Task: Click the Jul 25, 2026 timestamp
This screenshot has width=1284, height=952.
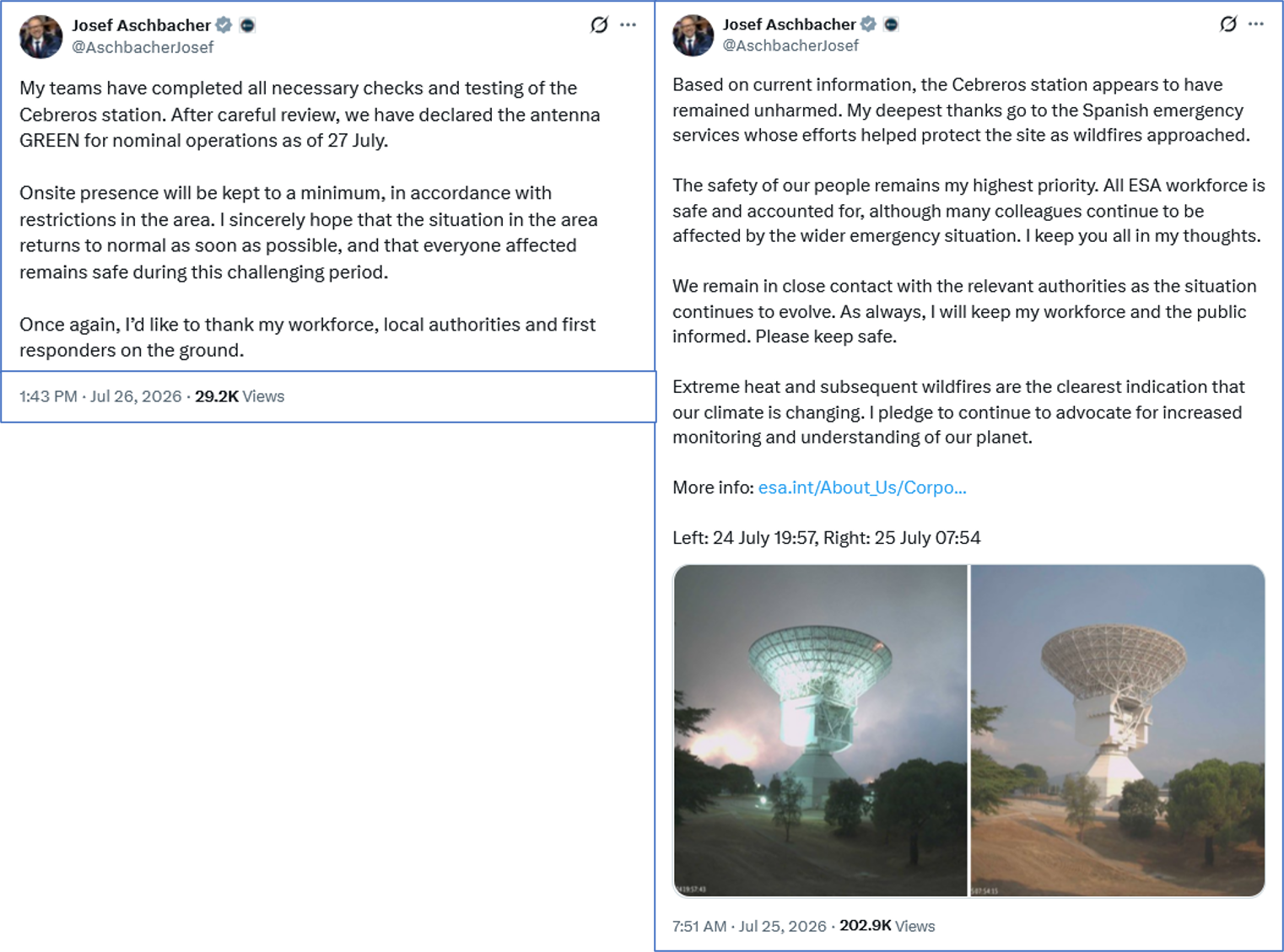Action: 782,926
